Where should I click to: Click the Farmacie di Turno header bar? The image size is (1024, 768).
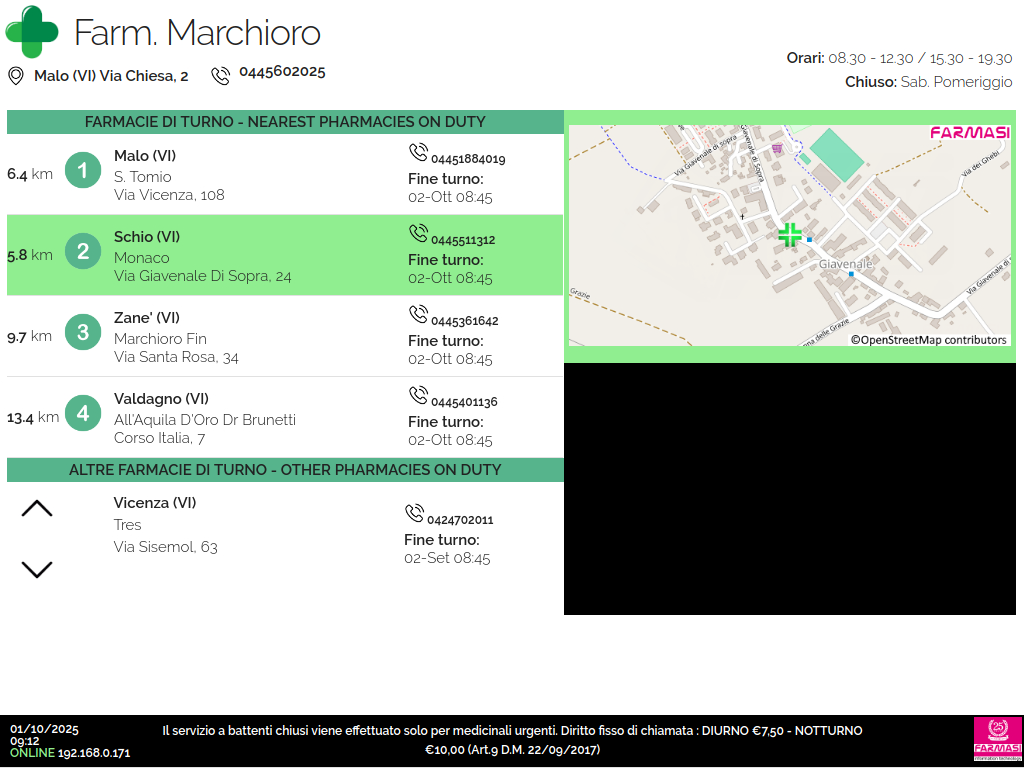click(285, 122)
